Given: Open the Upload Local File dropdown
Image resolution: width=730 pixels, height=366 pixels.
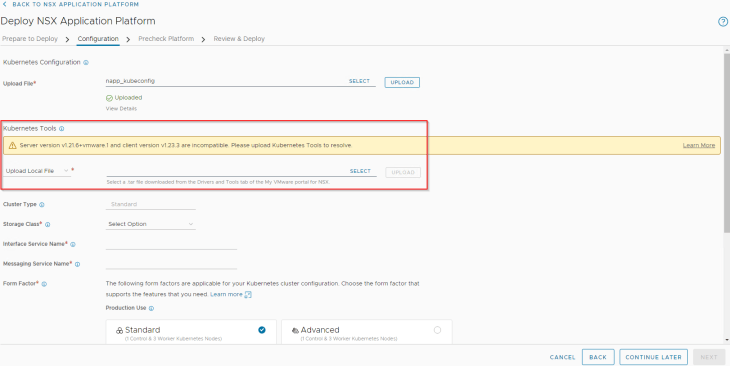Looking at the screenshot, I should click(37, 171).
